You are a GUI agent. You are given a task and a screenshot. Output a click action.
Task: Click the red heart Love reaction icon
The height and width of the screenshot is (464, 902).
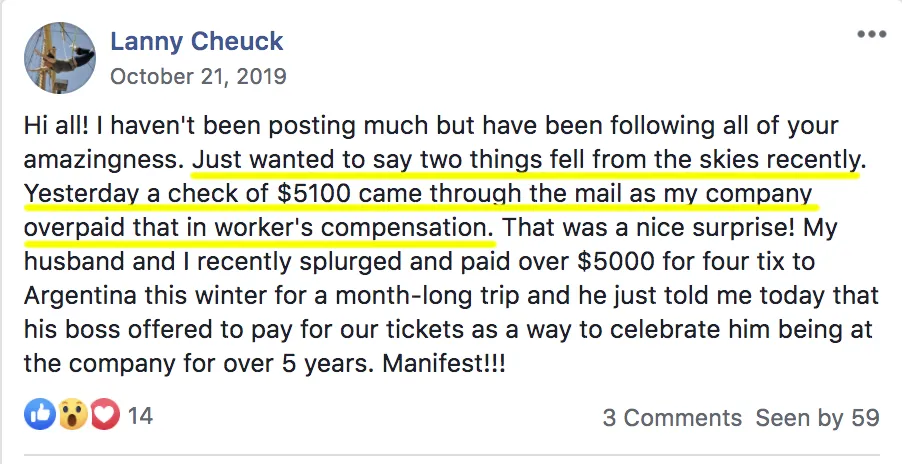click(x=105, y=415)
